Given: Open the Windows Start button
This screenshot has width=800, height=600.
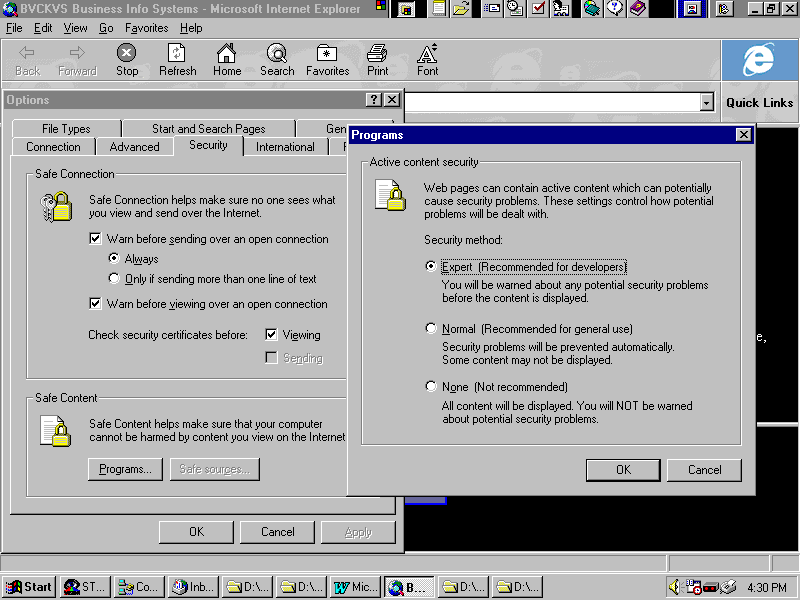Looking at the screenshot, I should point(29,587).
